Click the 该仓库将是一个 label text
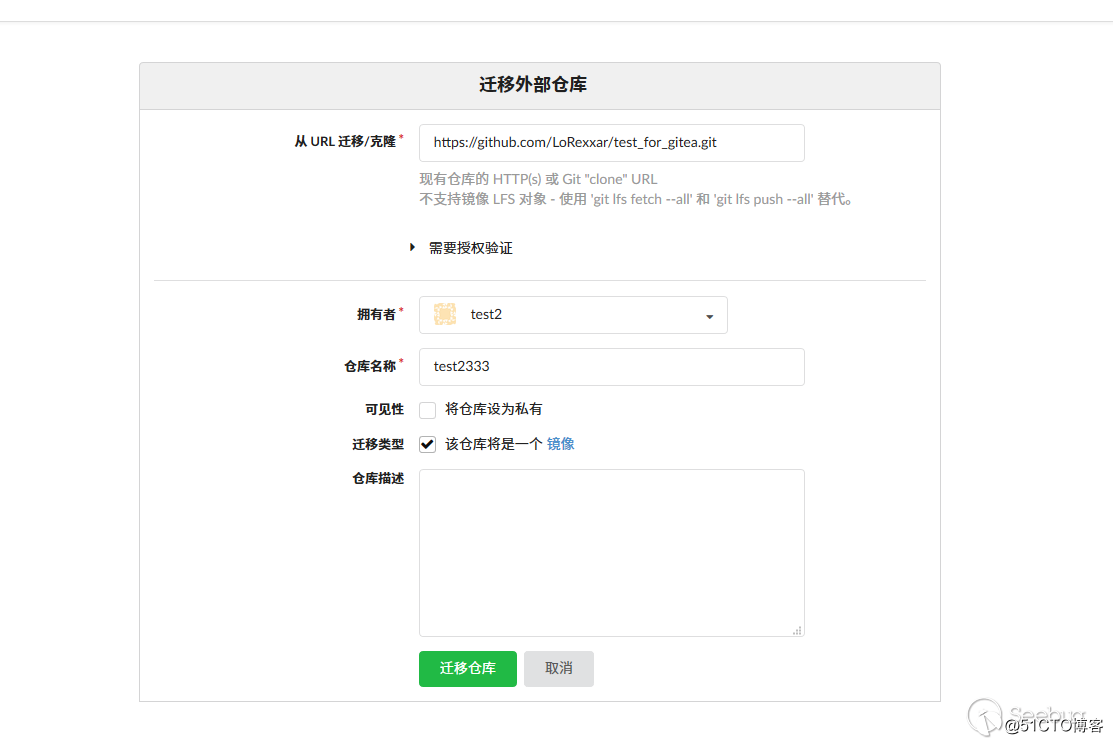The height and width of the screenshot is (744, 1113). [493, 444]
